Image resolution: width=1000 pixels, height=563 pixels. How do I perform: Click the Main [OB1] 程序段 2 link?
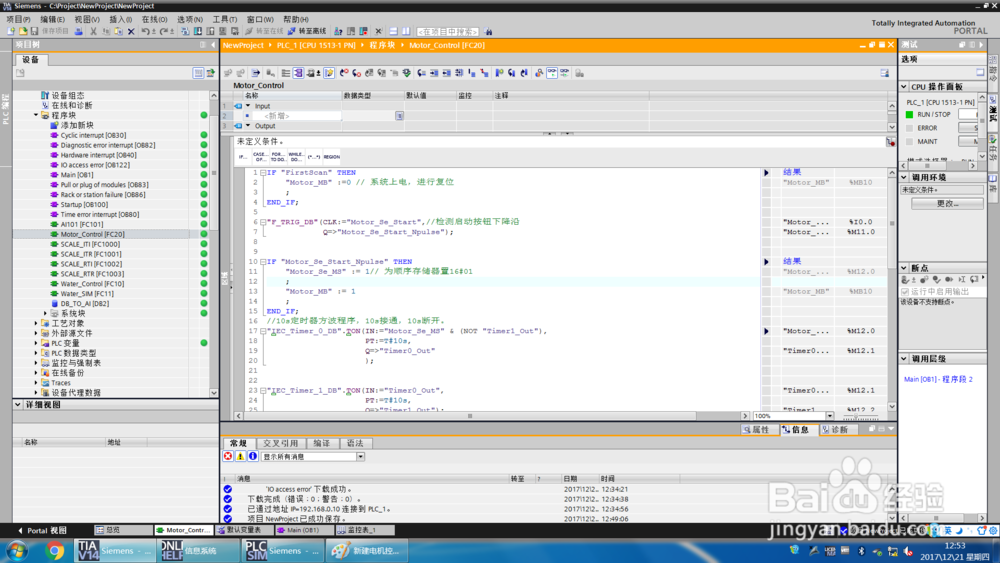[x=938, y=379]
